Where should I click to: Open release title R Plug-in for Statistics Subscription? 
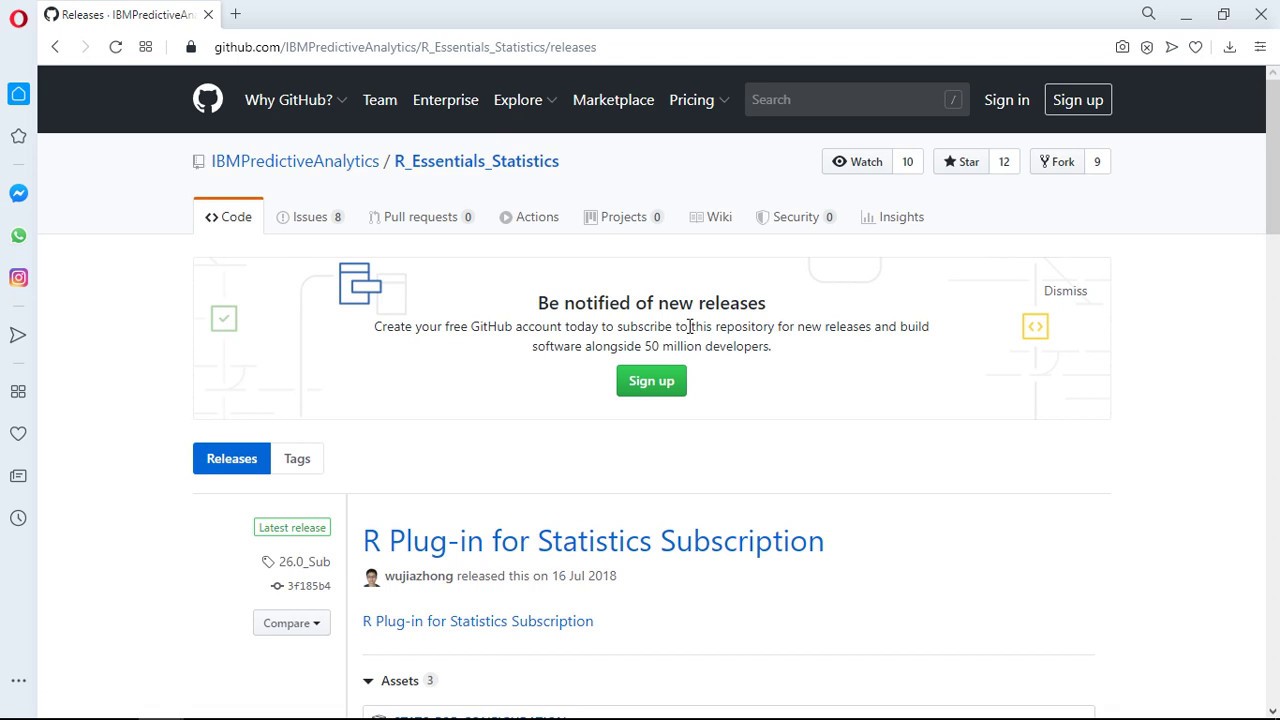[593, 541]
